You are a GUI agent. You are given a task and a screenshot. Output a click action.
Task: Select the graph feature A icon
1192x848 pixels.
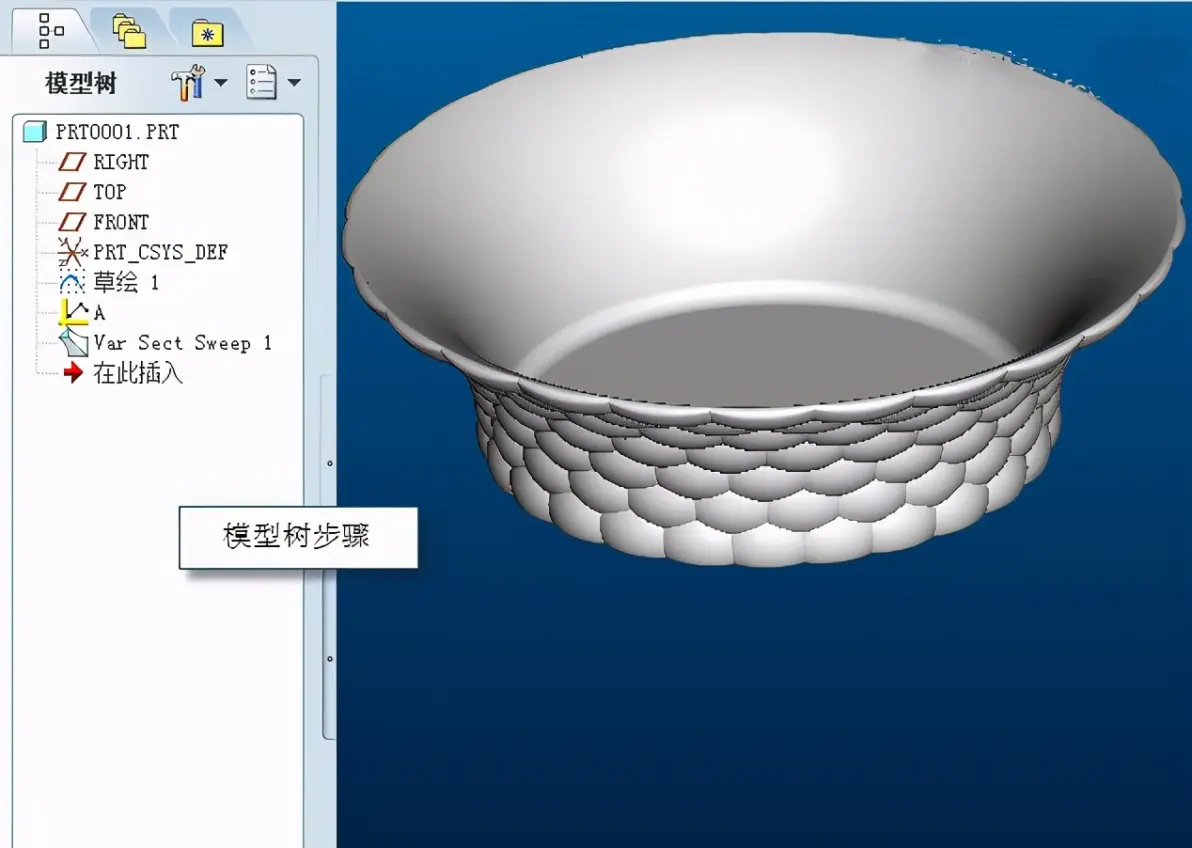tap(74, 313)
